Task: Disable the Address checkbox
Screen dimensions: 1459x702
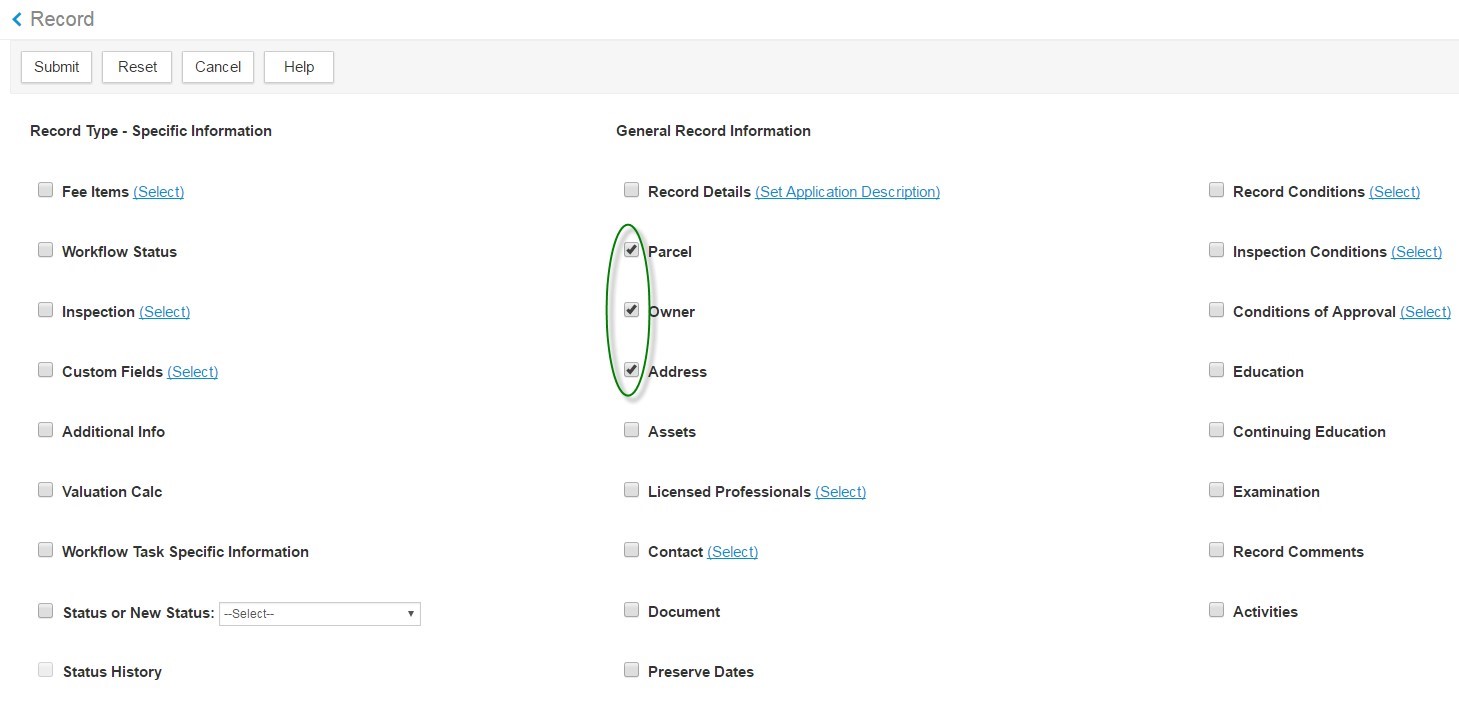Action: [x=631, y=370]
